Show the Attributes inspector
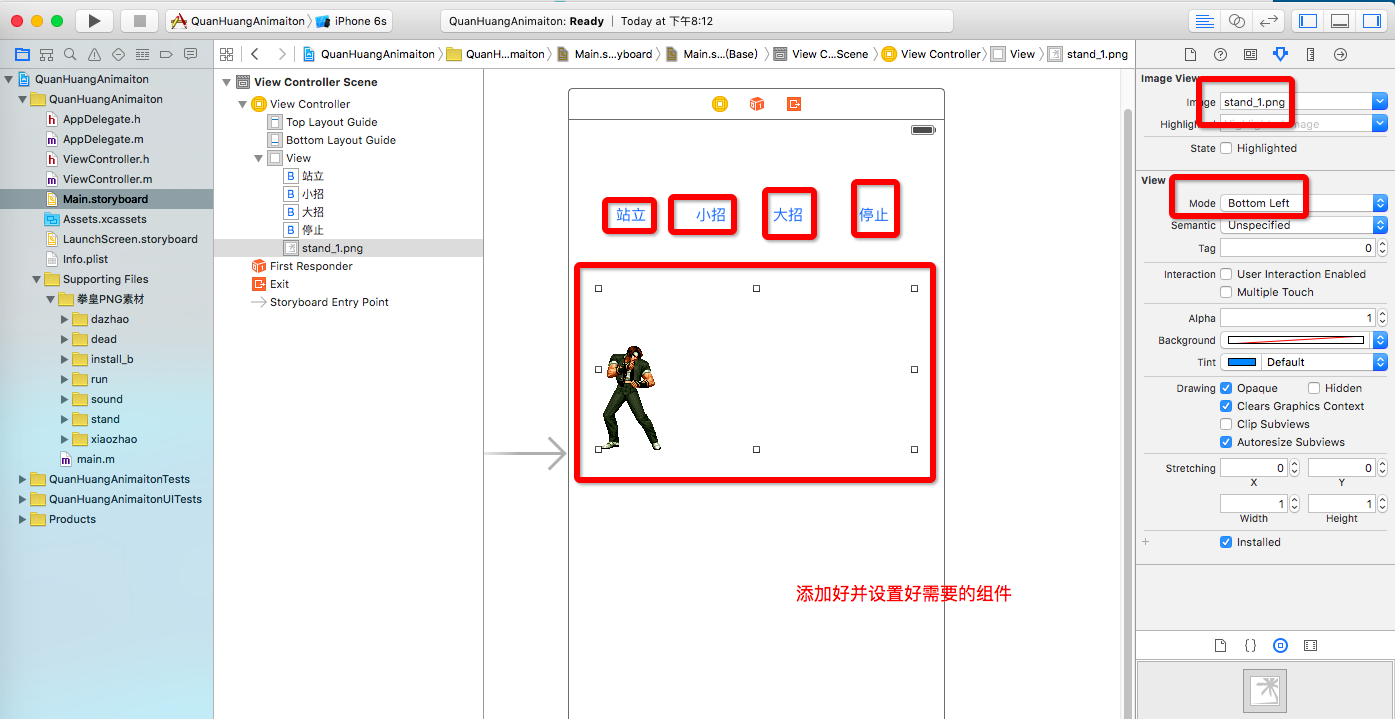This screenshot has width=1395, height=719. 1280,54
